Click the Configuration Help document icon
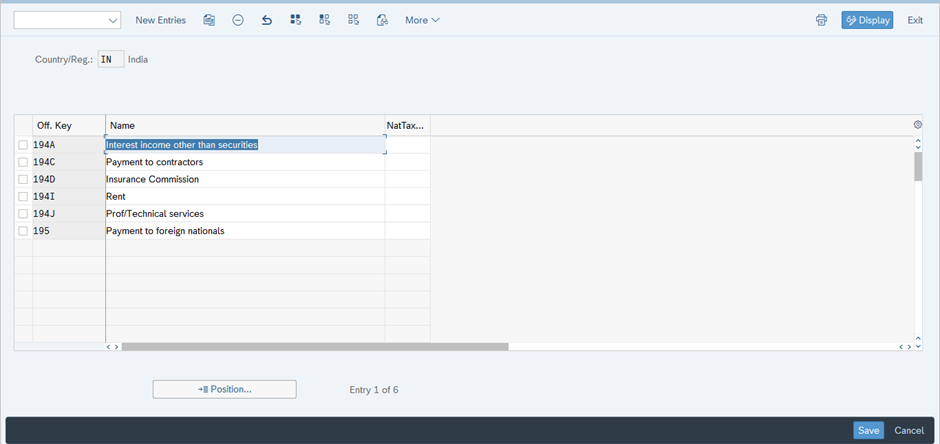 pos(382,20)
